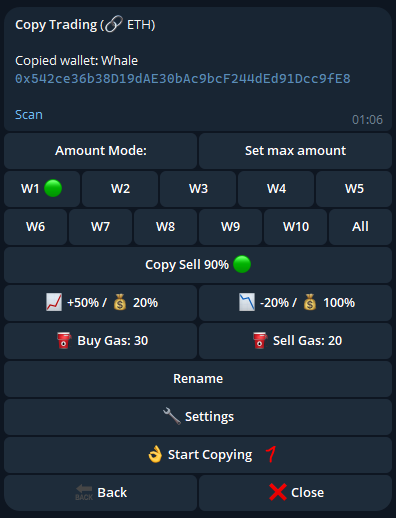Click the Copy Trading (ETH) title text
This screenshot has width=396, height=518.
[85, 25]
